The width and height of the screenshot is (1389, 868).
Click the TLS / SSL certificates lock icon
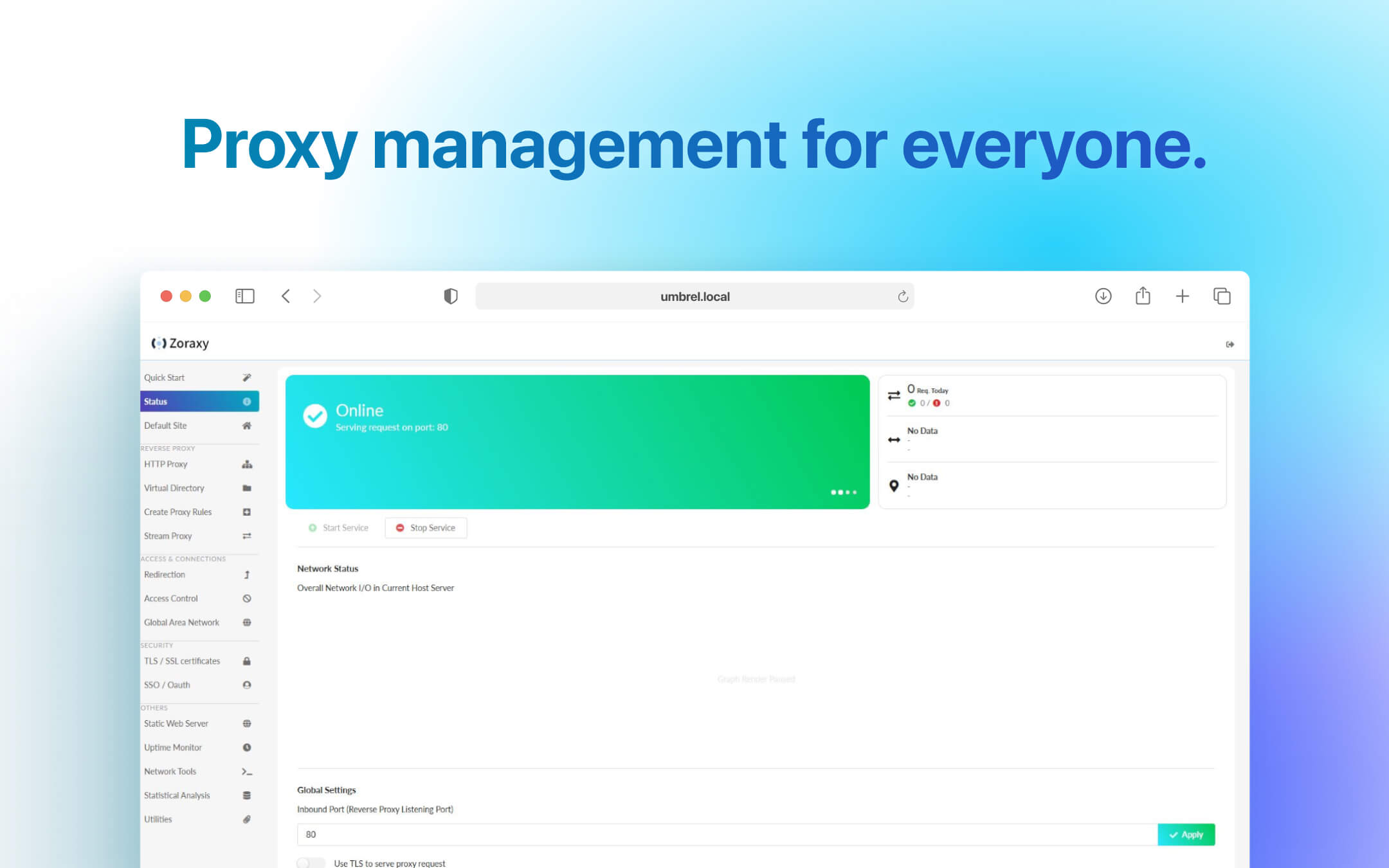tap(247, 661)
